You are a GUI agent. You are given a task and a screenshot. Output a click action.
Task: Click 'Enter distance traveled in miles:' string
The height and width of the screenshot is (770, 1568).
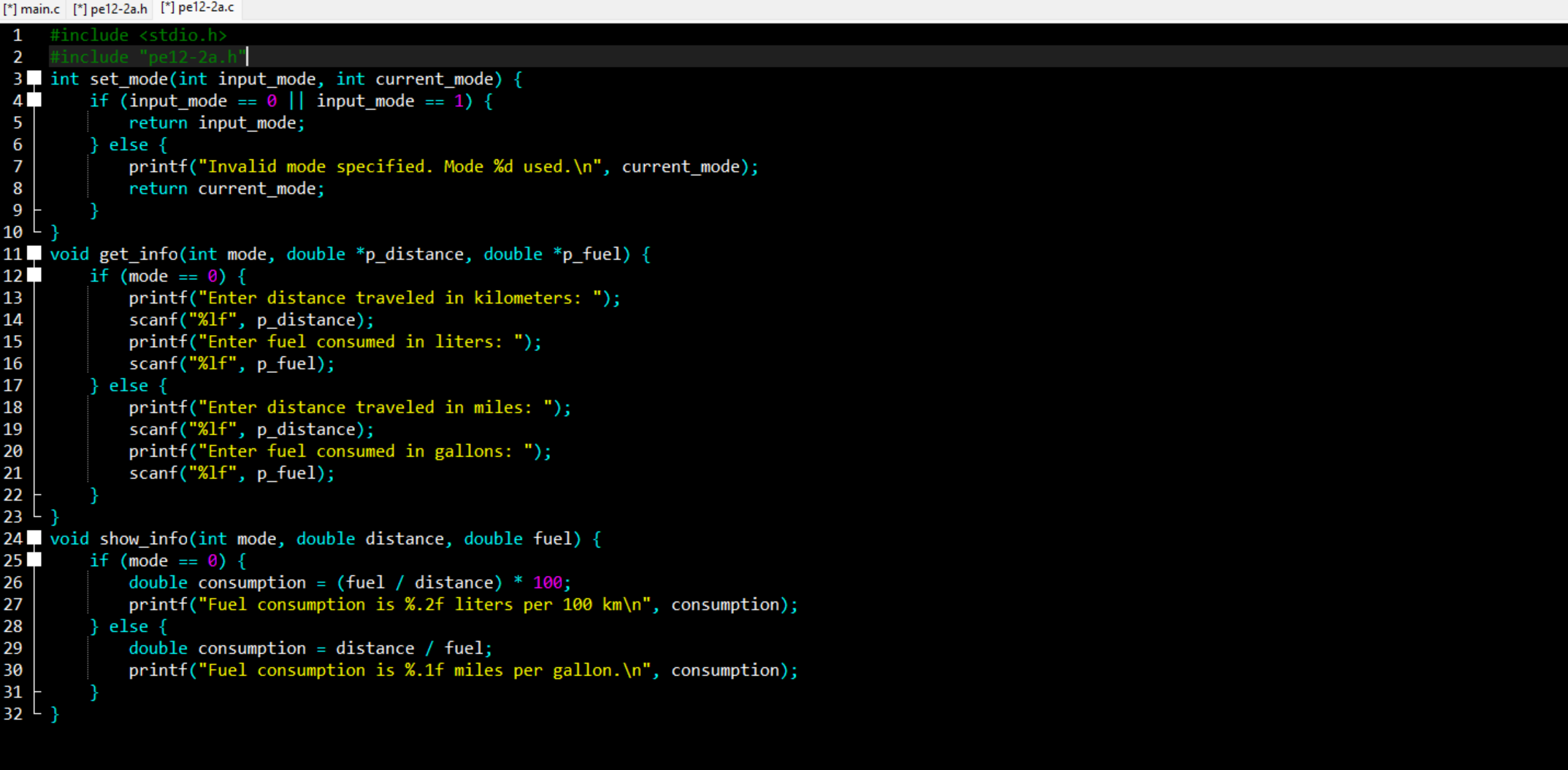coord(375,407)
